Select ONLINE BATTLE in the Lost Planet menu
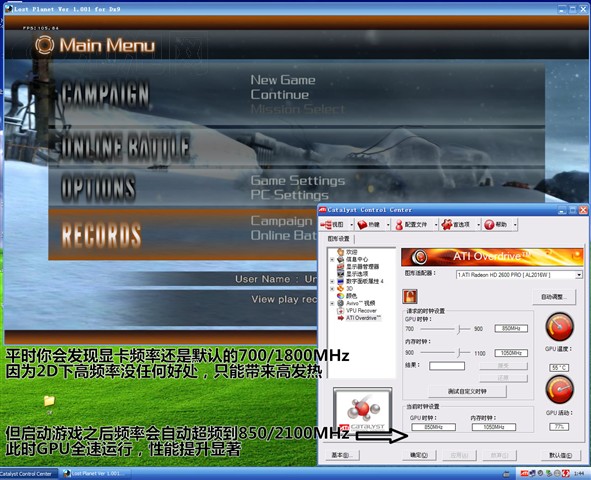 point(124,146)
